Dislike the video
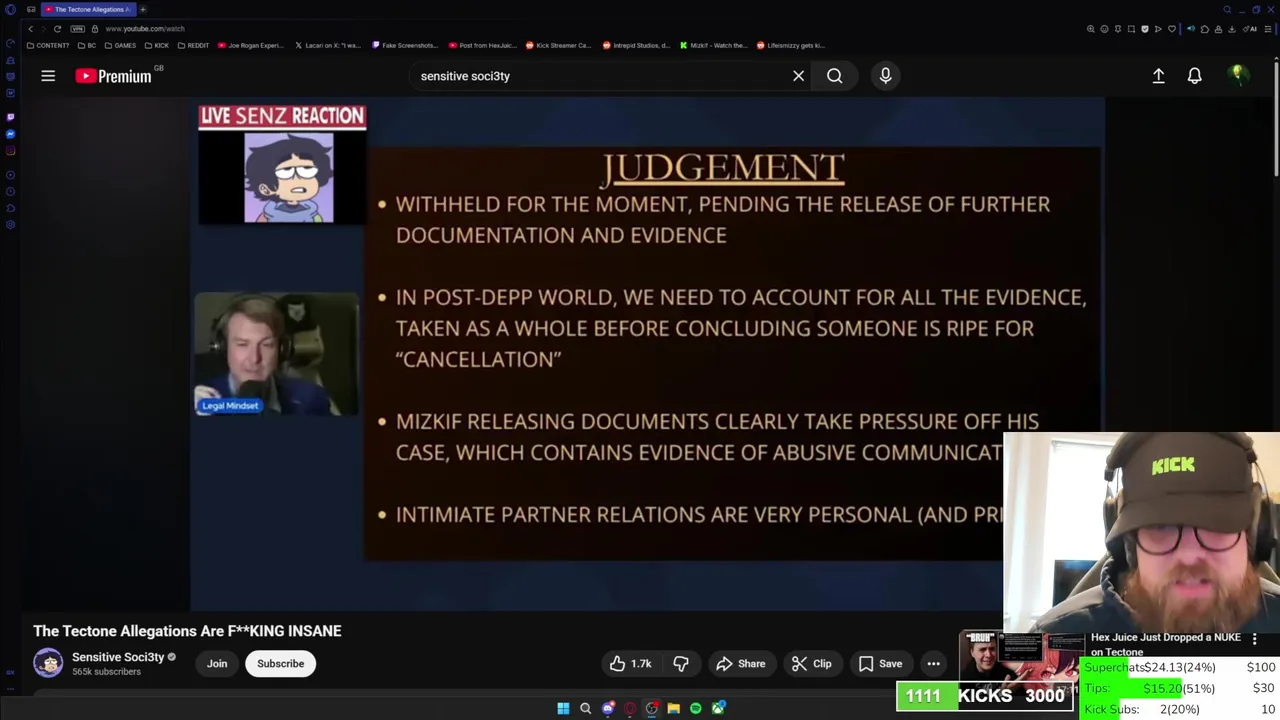1280x720 pixels. click(681, 664)
